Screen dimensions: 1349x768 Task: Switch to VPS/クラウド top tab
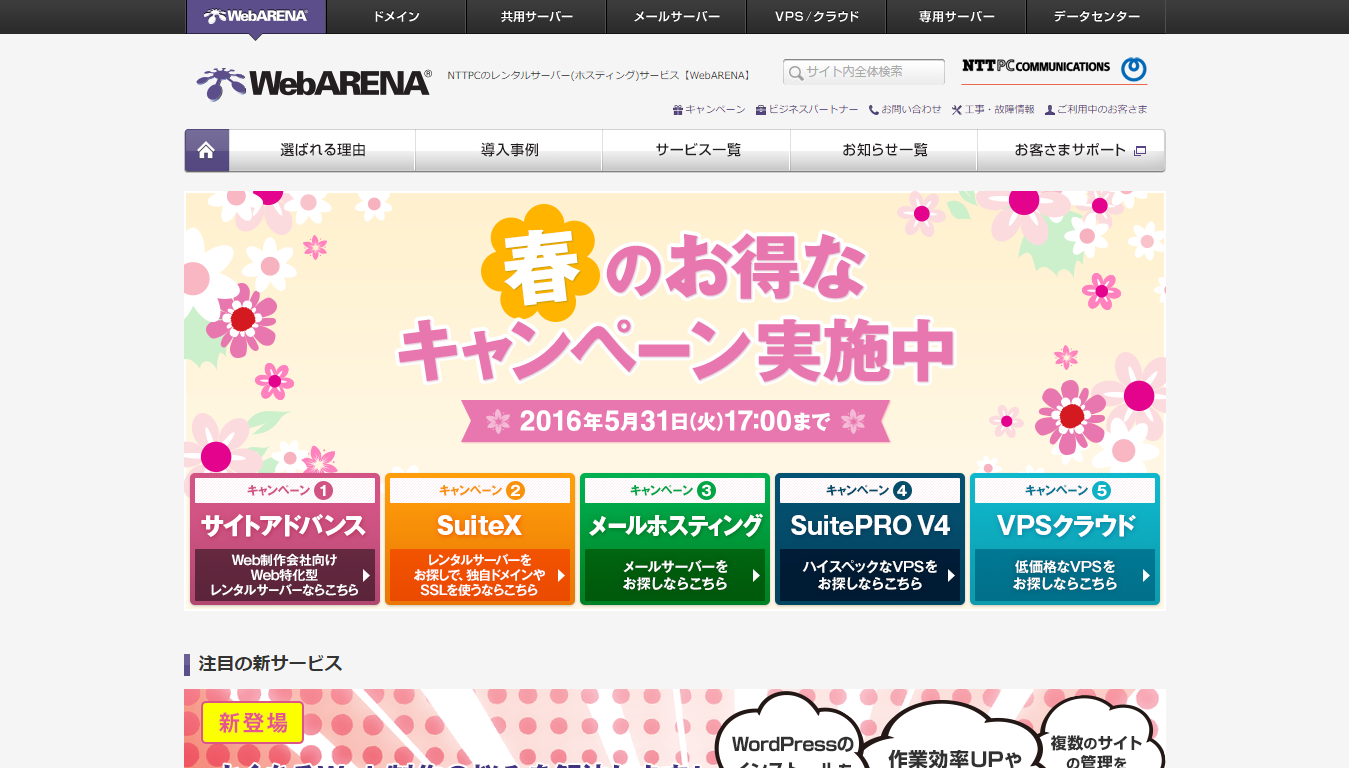816,17
